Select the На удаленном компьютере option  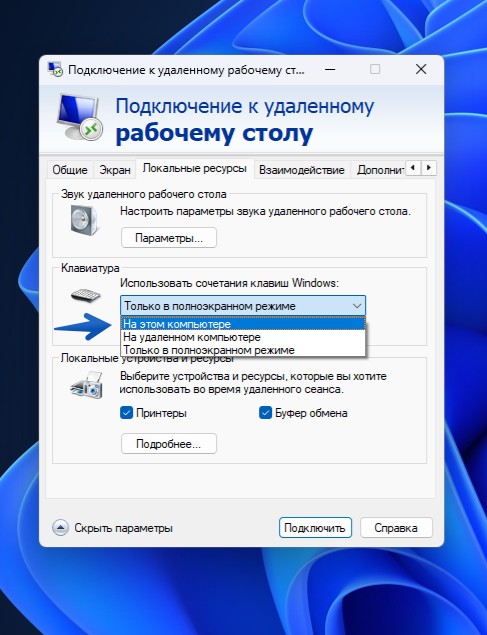[243, 337]
